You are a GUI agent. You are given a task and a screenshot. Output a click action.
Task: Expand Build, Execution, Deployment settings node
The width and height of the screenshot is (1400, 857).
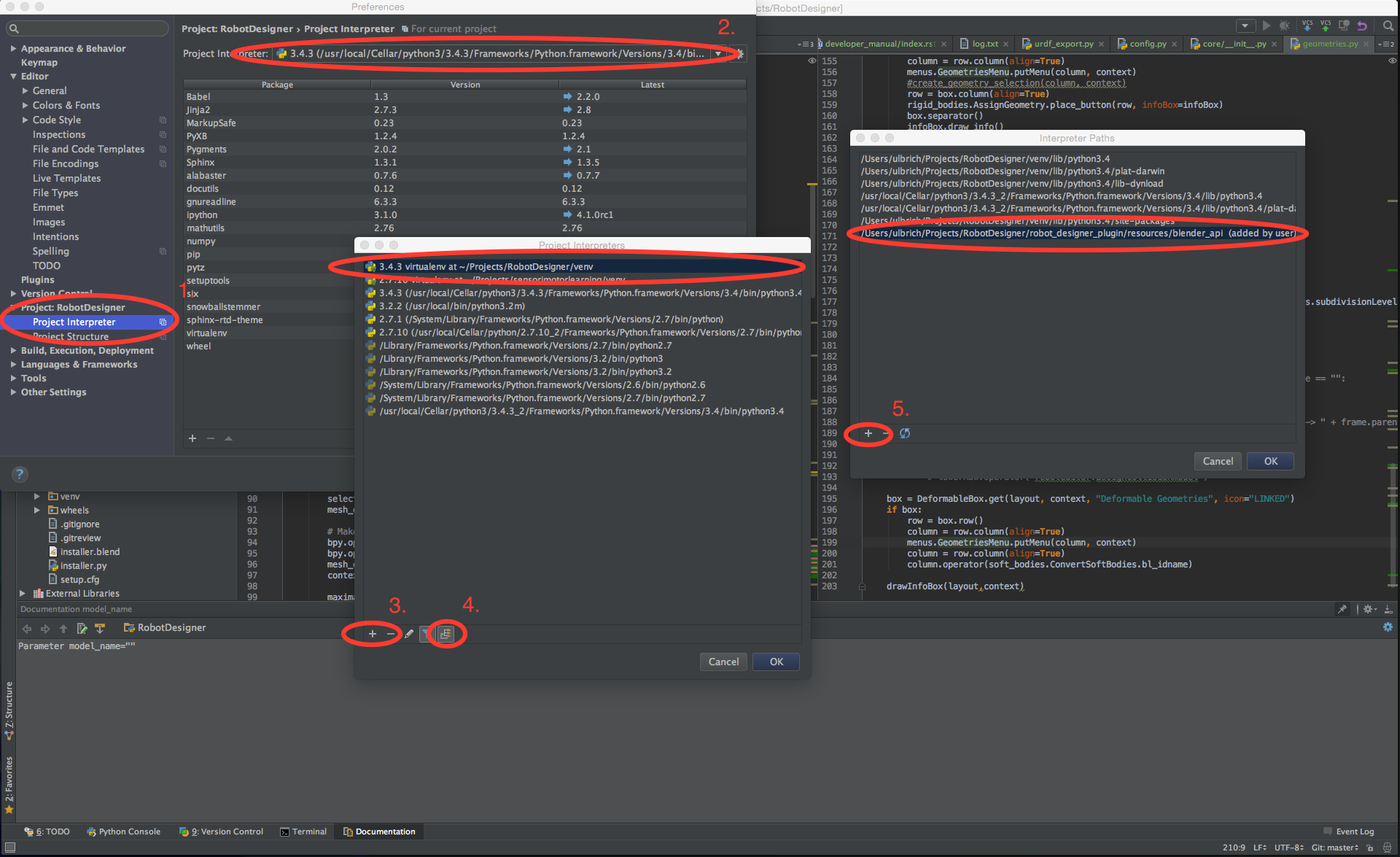13,351
